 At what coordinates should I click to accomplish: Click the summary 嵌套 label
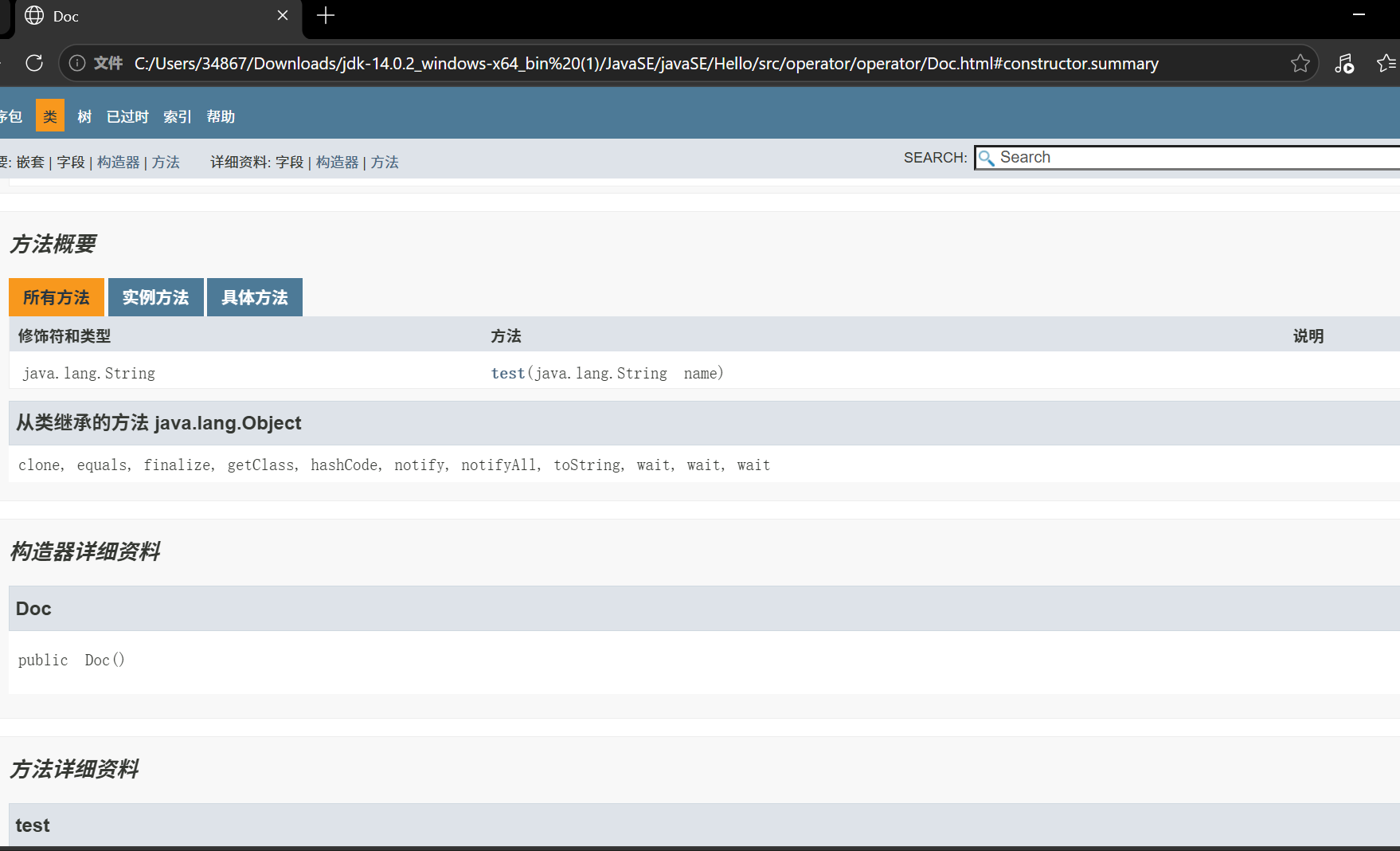30,162
